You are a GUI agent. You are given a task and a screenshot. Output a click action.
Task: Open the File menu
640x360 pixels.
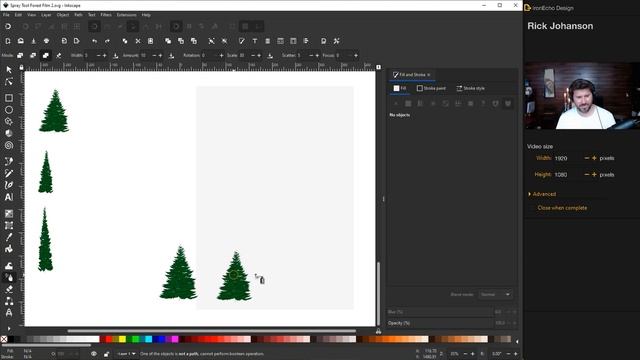point(6,15)
